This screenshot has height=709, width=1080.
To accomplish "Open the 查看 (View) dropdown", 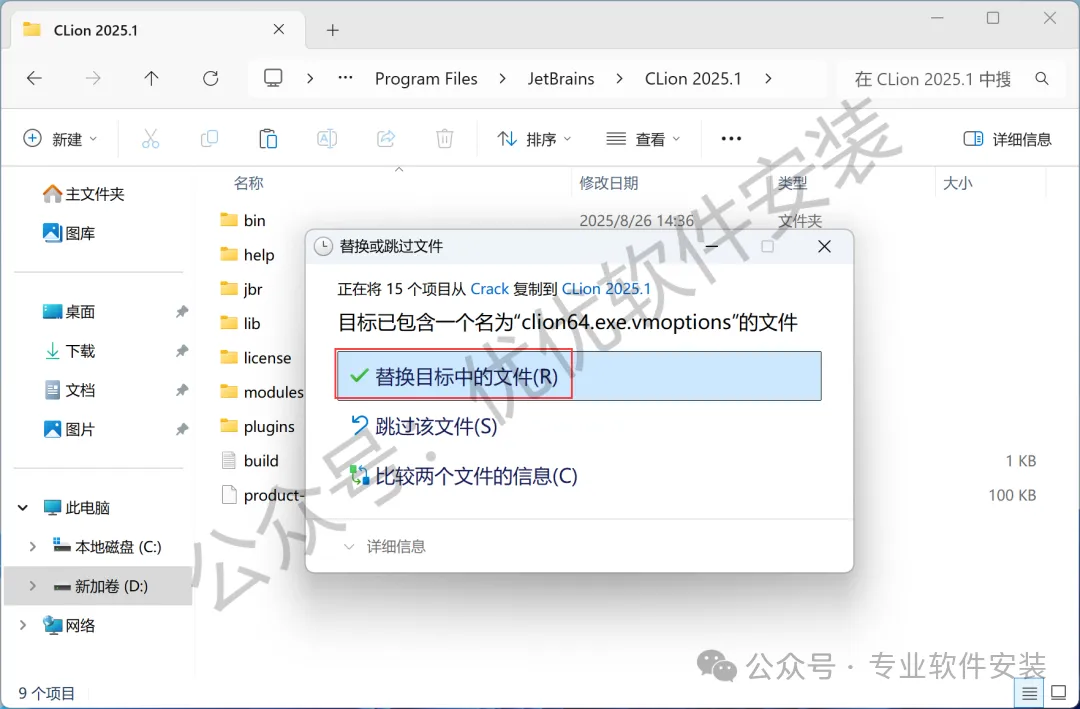I will (x=643, y=139).
